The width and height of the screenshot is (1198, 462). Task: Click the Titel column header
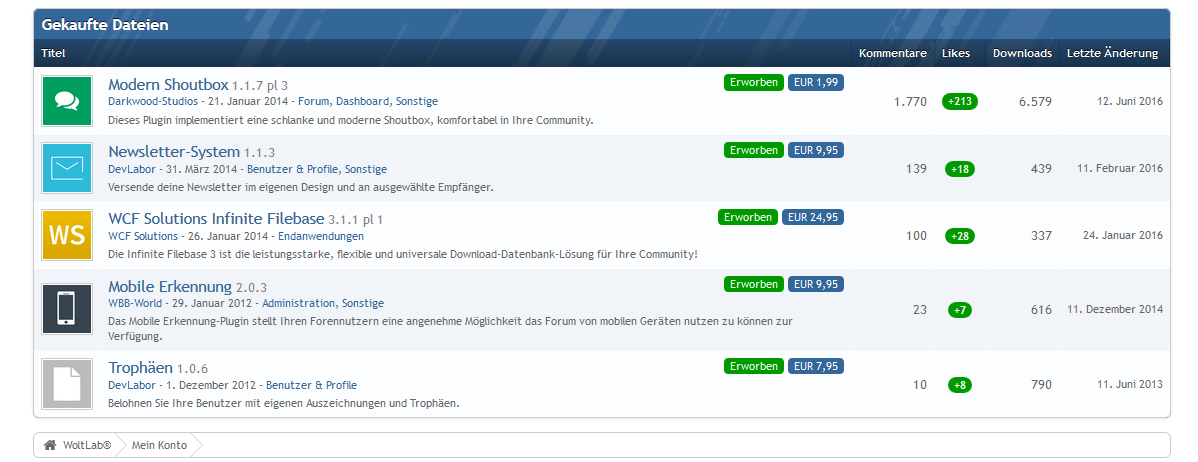(53, 53)
